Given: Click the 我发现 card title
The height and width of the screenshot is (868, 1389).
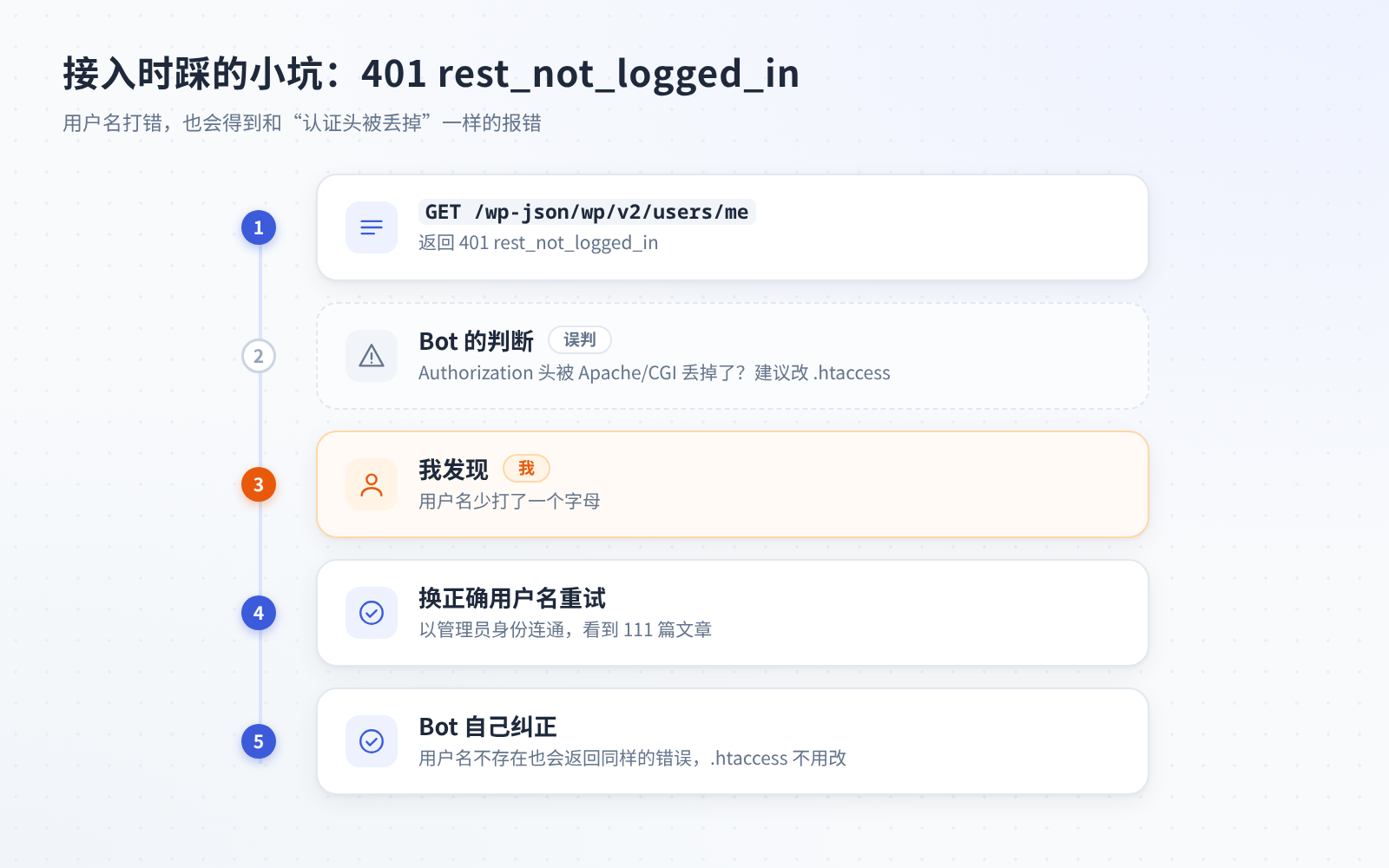Looking at the screenshot, I should (453, 470).
